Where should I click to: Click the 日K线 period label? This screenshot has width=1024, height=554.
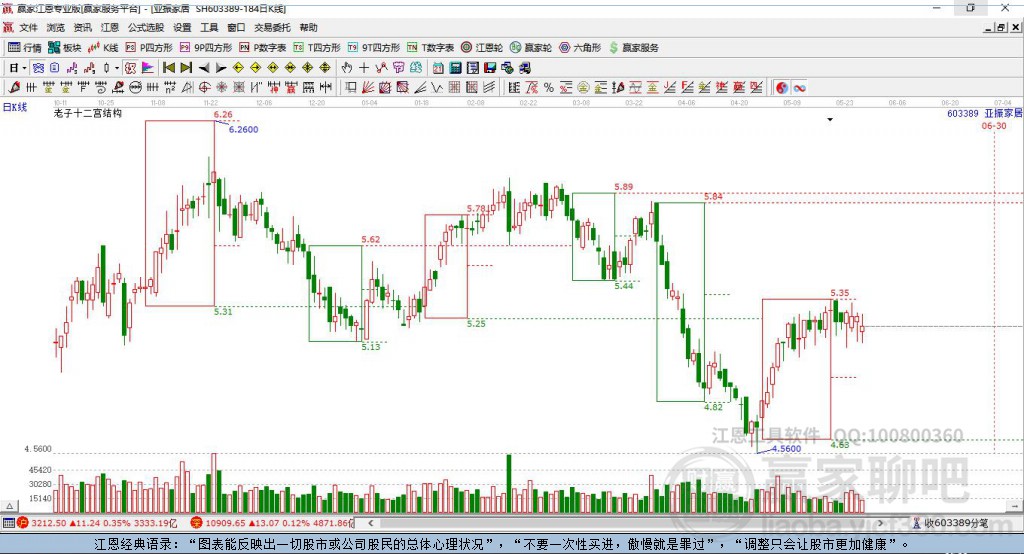pyautogui.click(x=15, y=107)
